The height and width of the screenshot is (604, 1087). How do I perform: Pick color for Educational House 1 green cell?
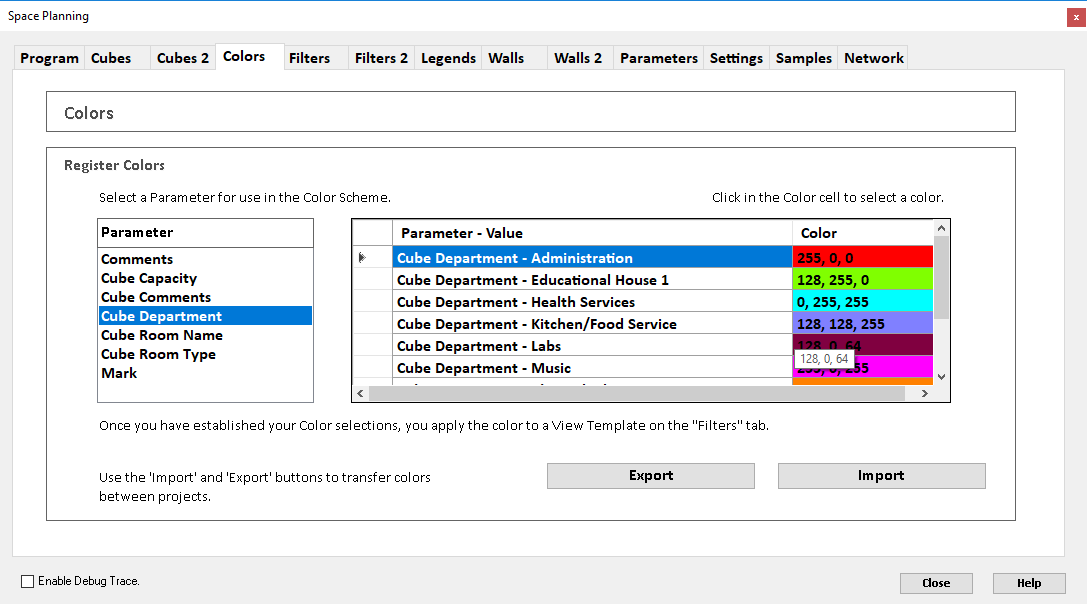pos(862,279)
